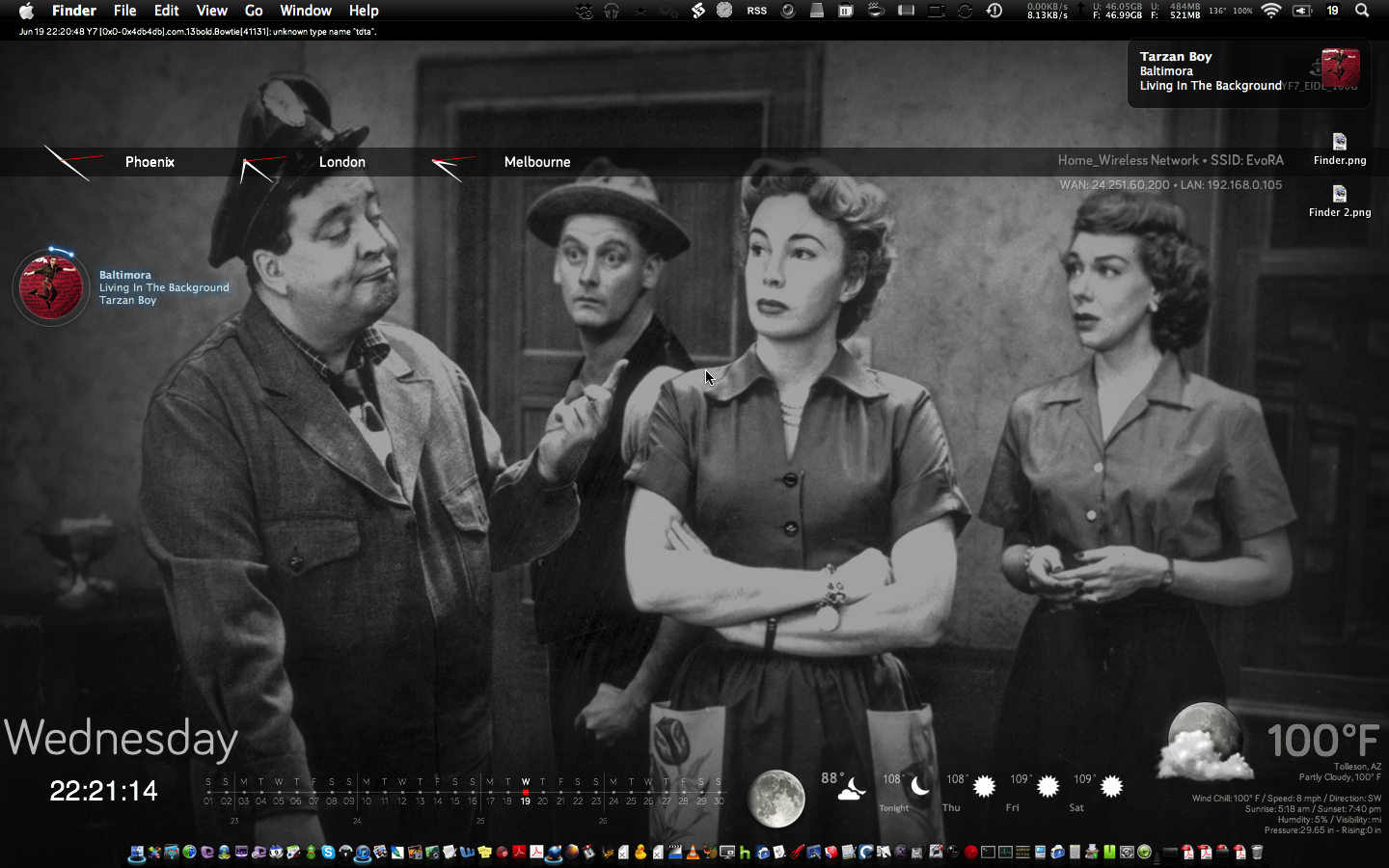Image resolution: width=1389 pixels, height=868 pixels.
Task: Click the Melbourne analog clock face
Action: (451, 166)
